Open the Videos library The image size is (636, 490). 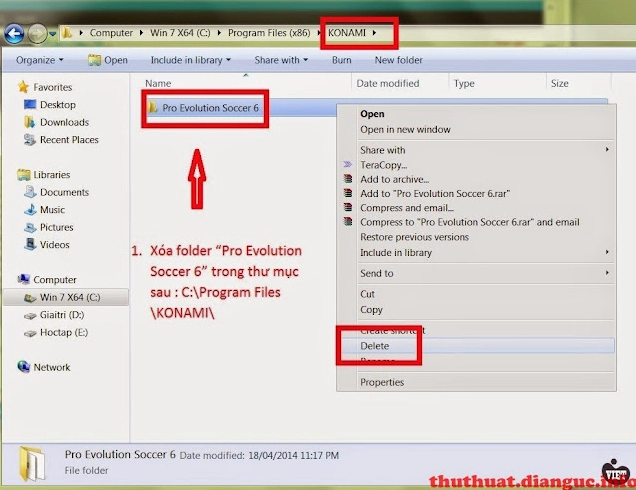54,245
